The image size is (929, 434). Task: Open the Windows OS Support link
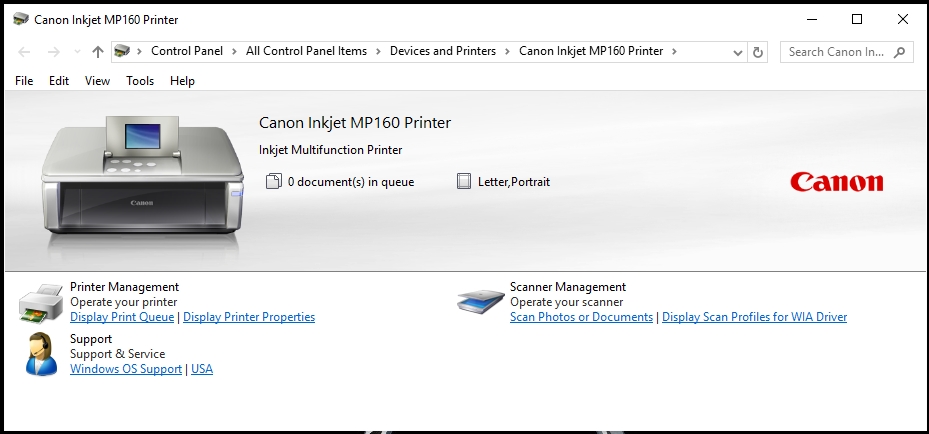[x=126, y=369]
